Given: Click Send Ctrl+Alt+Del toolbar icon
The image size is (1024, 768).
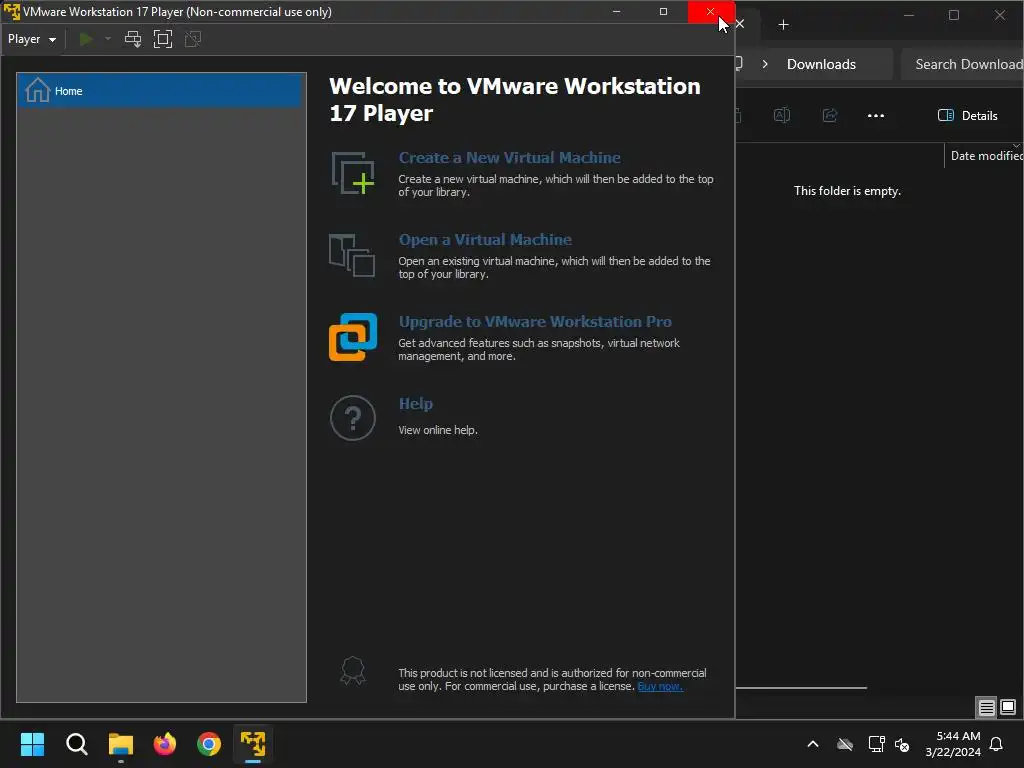Looking at the screenshot, I should coord(133,39).
